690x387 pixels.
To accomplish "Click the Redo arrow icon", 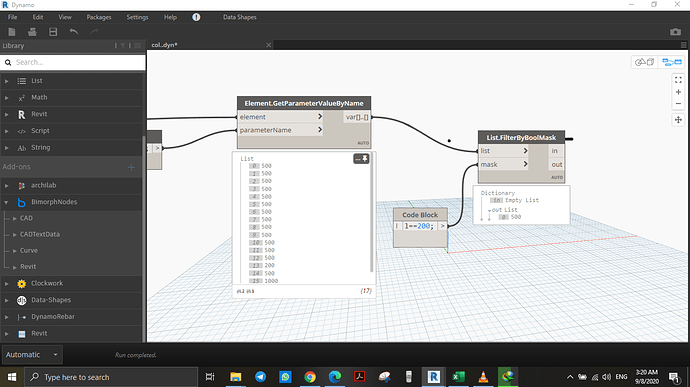I will tap(94, 32).
